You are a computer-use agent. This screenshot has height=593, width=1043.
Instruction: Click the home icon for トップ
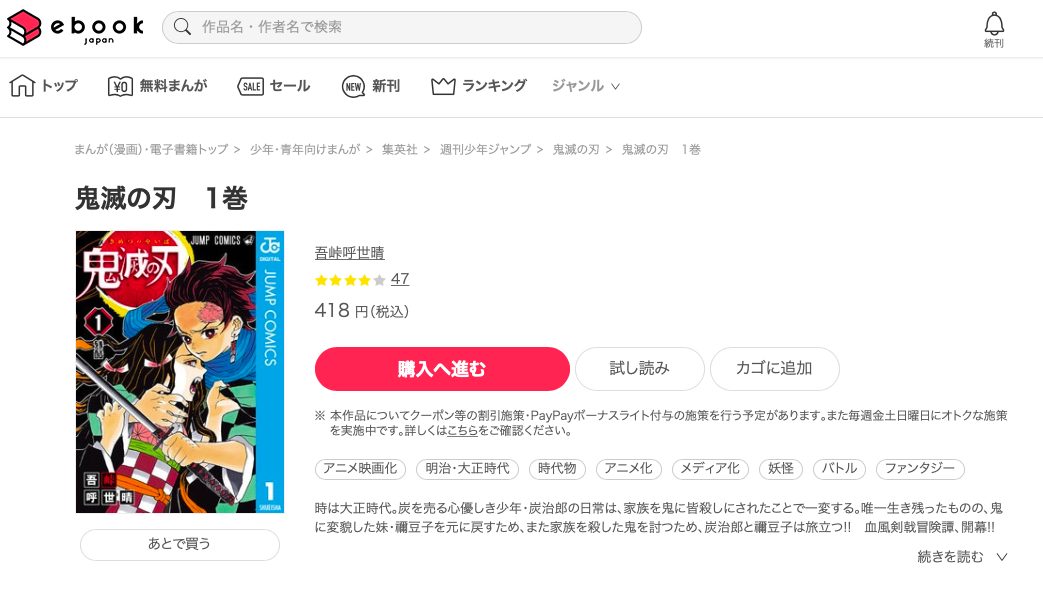tap(22, 86)
